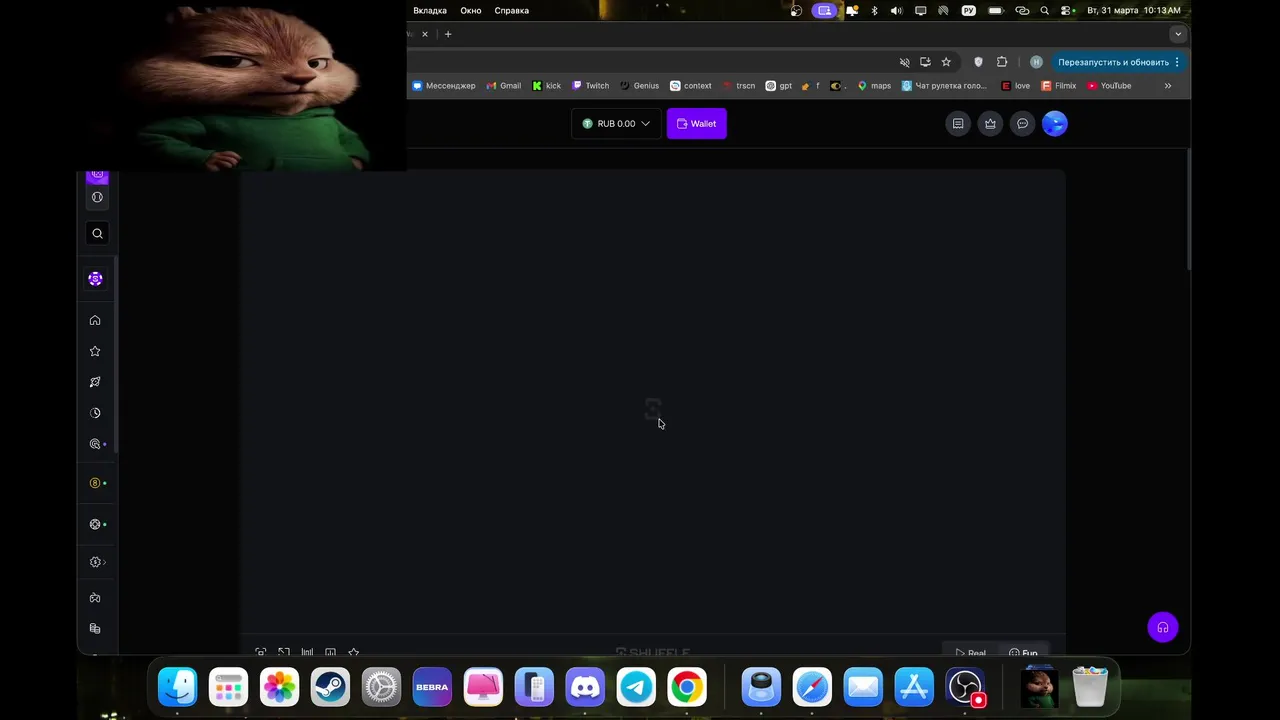Open the Genius bookmark
The image size is (1280, 720).
coord(640,86)
